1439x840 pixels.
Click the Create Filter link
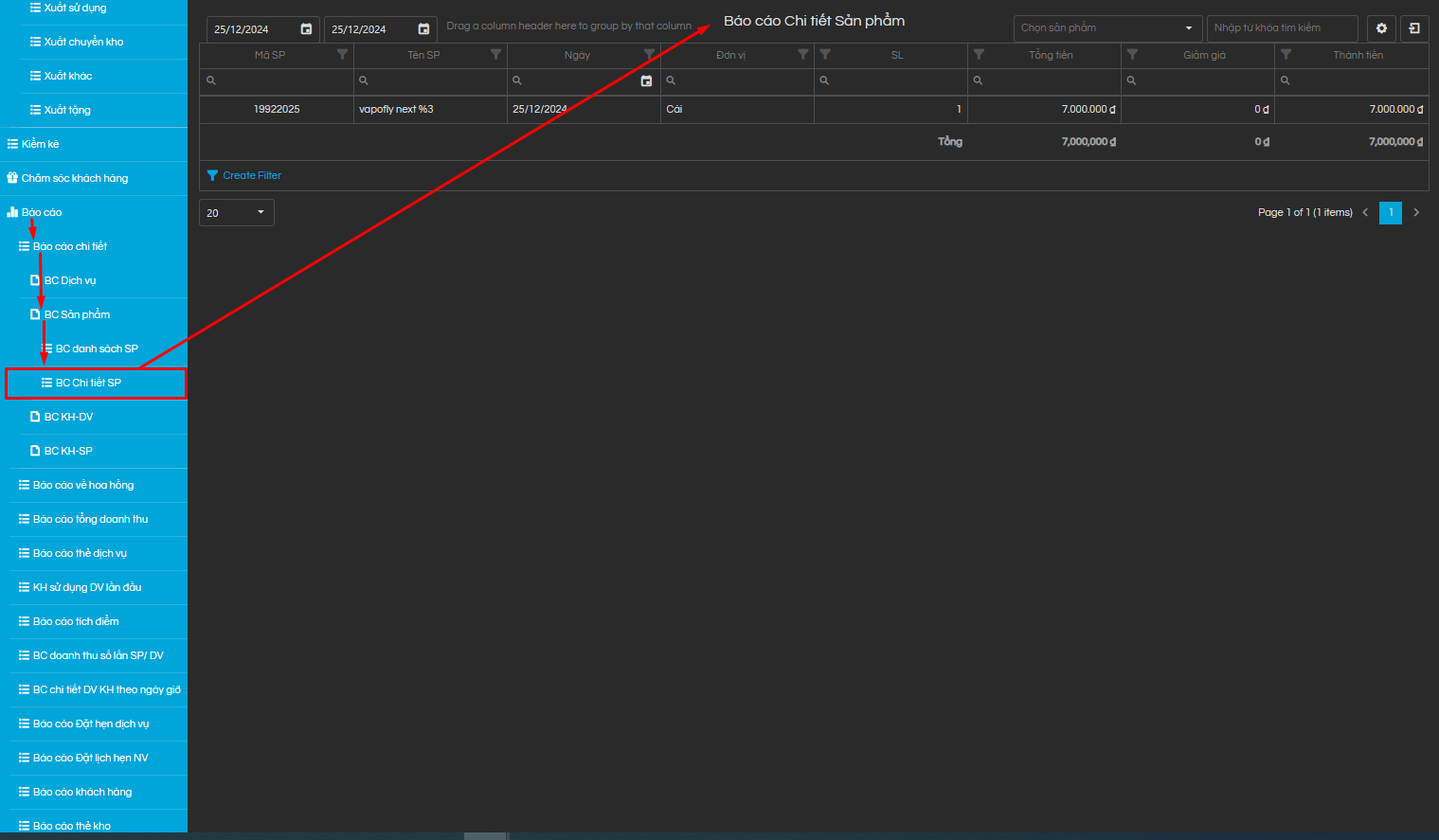tap(251, 175)
